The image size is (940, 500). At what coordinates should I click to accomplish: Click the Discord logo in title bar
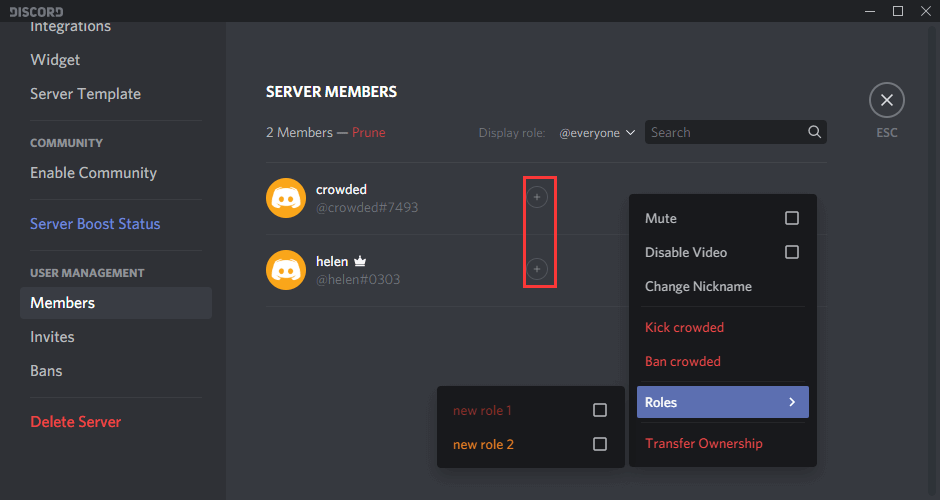(x=37, y=11)
